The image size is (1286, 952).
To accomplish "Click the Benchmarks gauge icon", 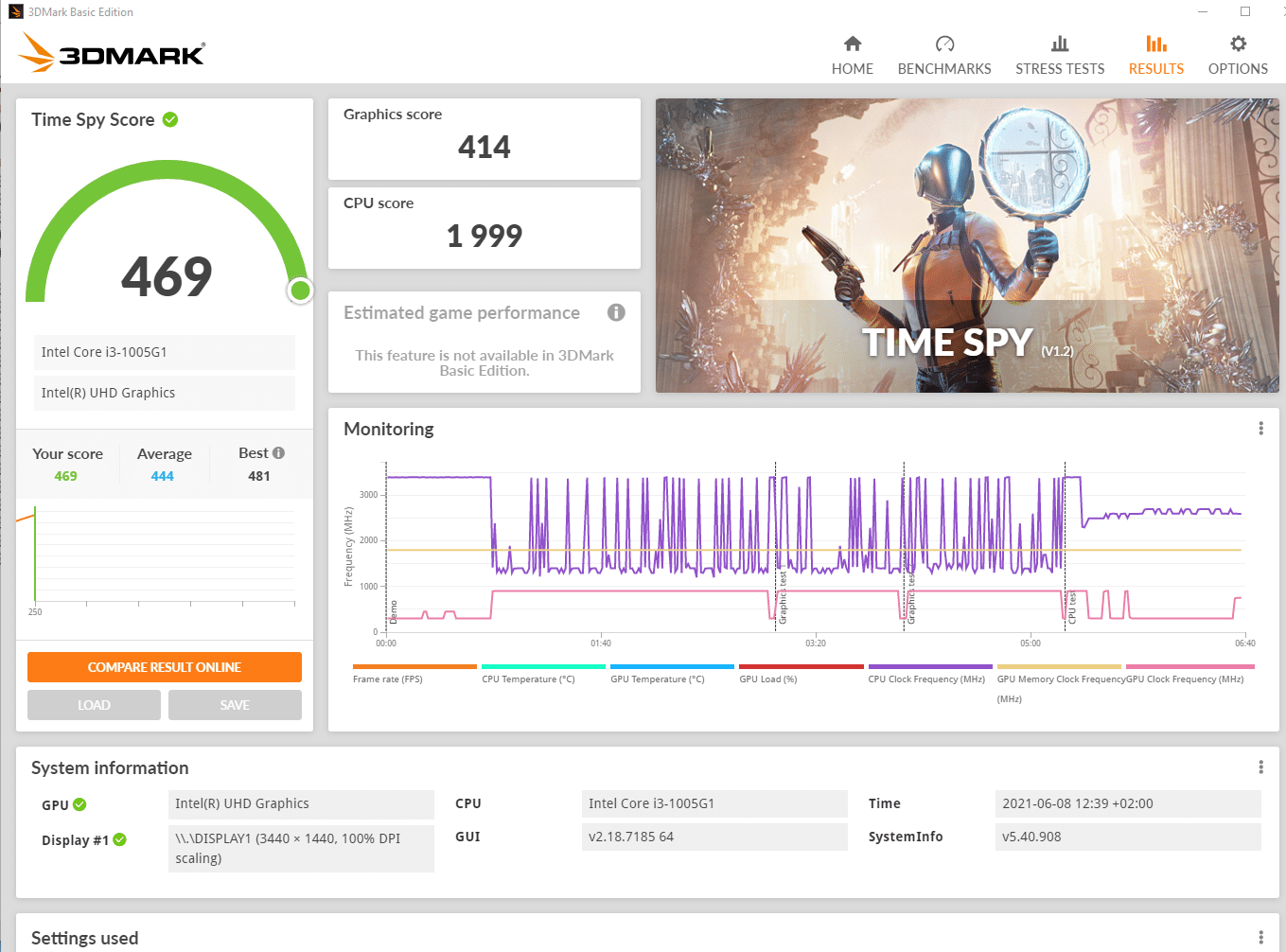I will tap(944, 44).
